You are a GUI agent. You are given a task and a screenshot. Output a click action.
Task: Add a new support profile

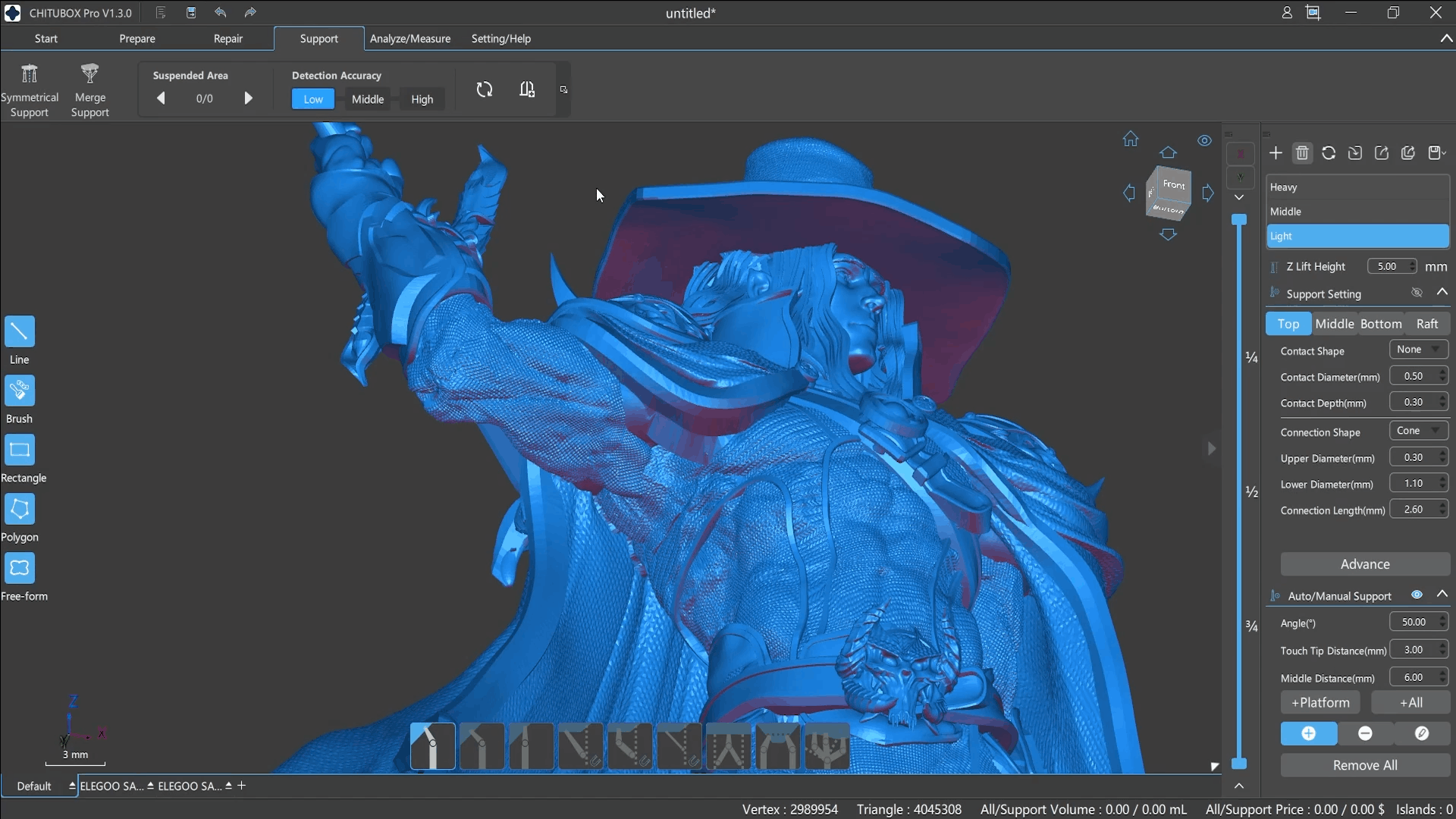tap(1276, 153)
